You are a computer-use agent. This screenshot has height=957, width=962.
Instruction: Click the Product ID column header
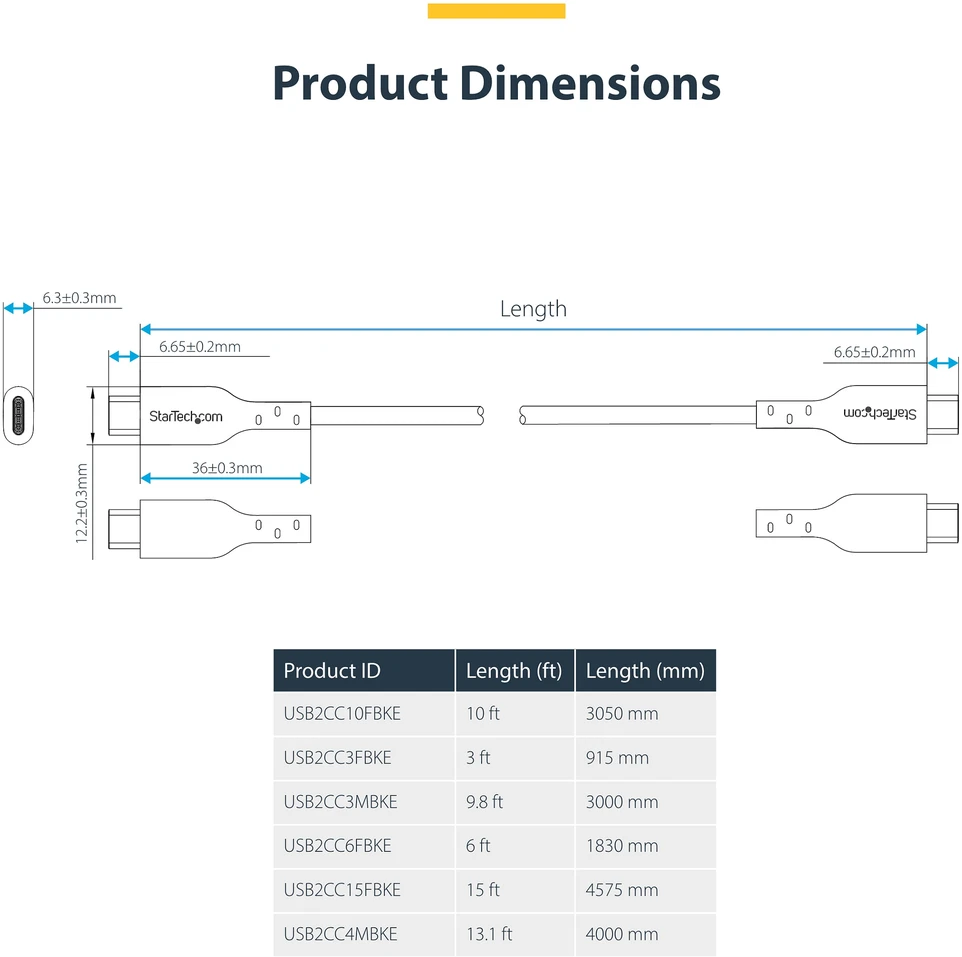tap(364, 671)
